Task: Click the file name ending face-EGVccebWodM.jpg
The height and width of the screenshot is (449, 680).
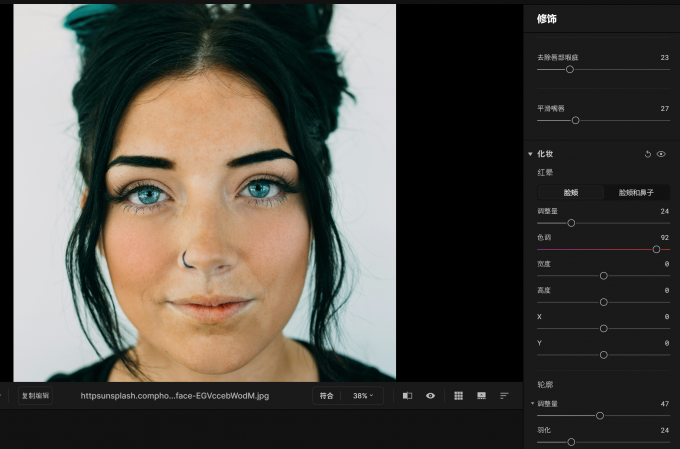Action: [x=175, y=396]
